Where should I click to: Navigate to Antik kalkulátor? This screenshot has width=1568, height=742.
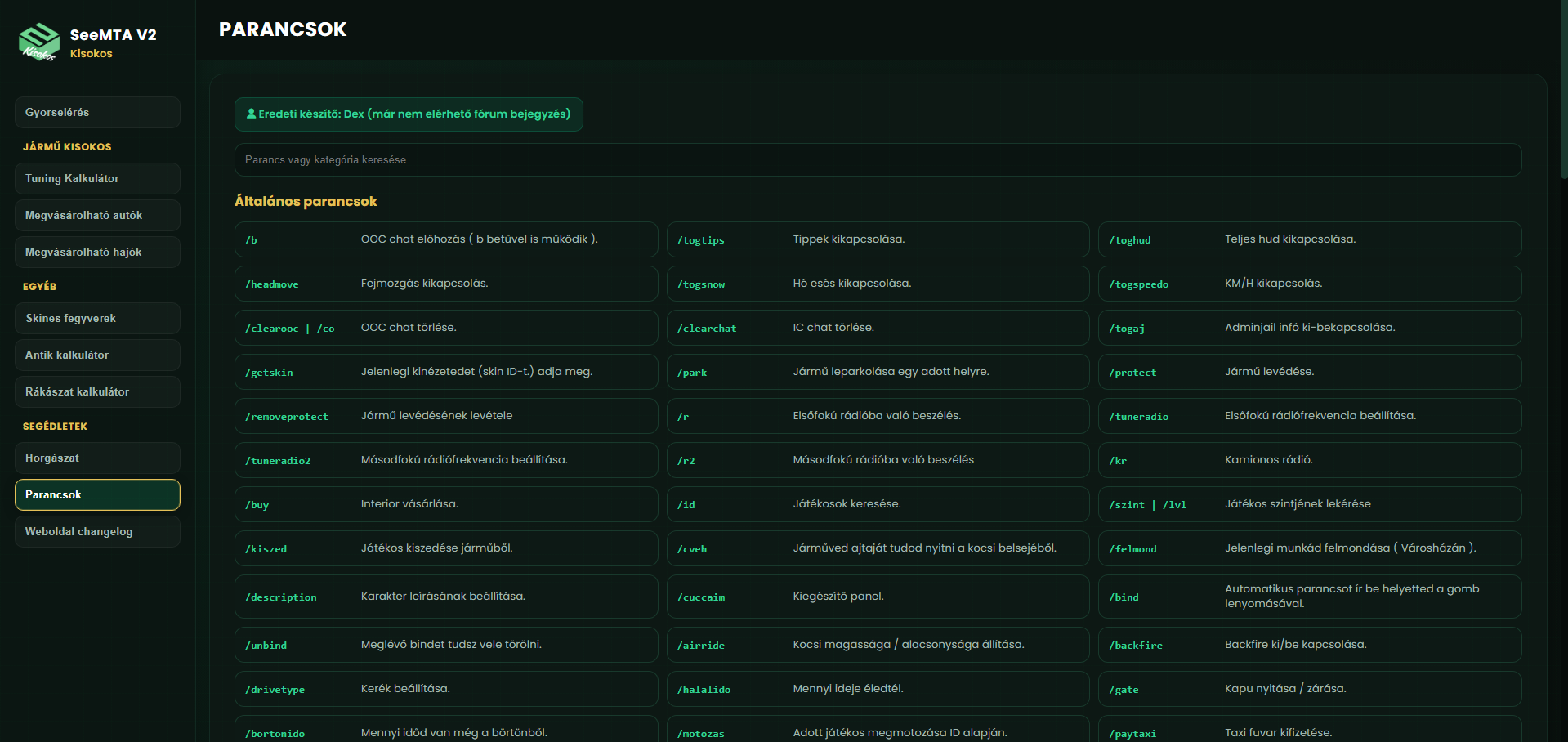(97, 355)
